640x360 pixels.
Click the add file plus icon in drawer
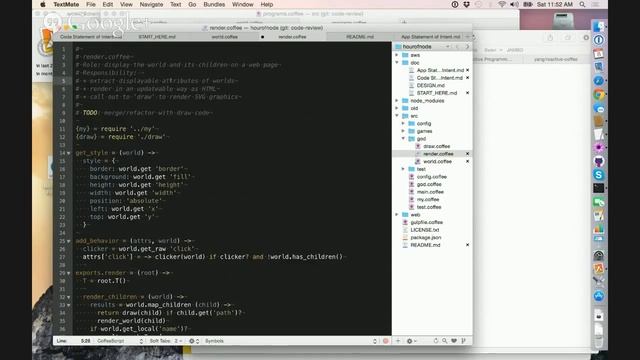tap(398, 341)
